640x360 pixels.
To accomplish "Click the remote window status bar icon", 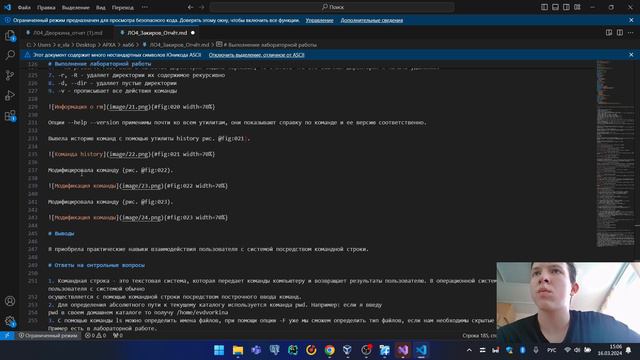I will [x=7, y=336].
